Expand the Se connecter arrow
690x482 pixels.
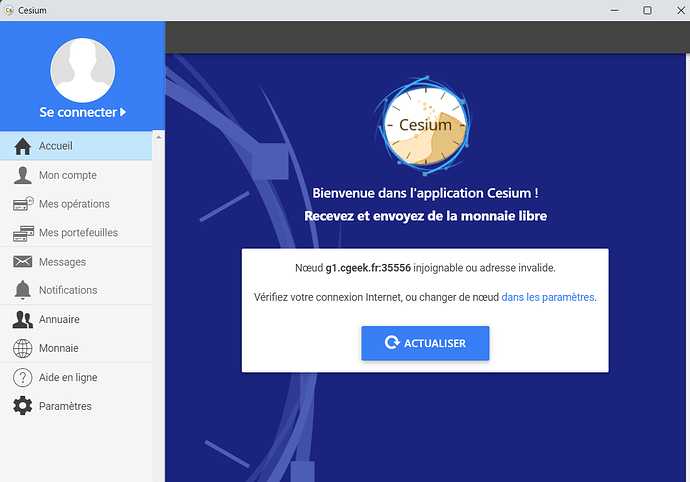[123, 113]
